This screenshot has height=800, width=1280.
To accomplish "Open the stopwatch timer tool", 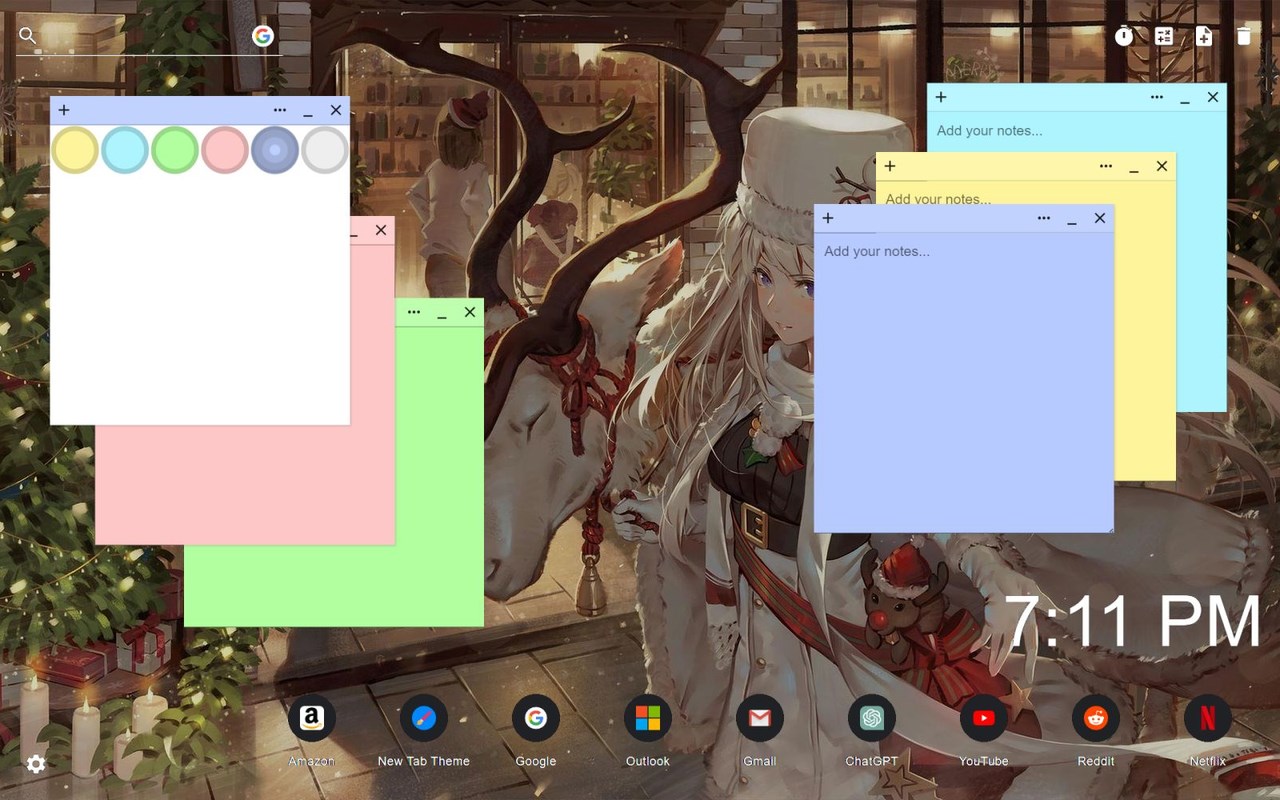I will click(1124, 36).
